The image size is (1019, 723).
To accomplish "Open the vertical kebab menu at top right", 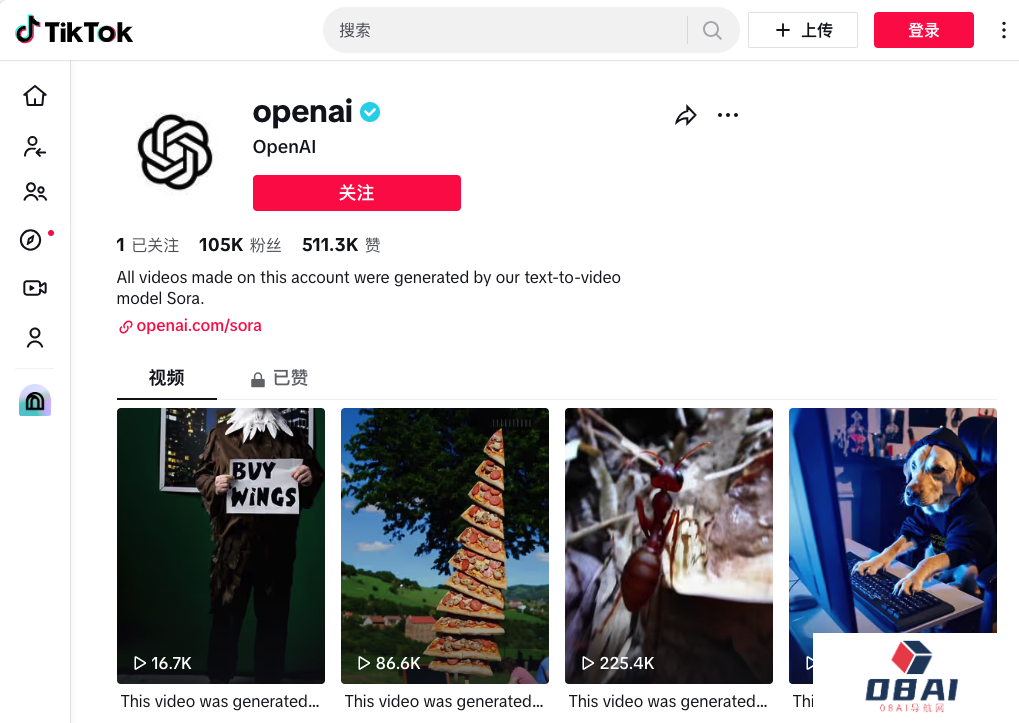I will coord(1003,30).
